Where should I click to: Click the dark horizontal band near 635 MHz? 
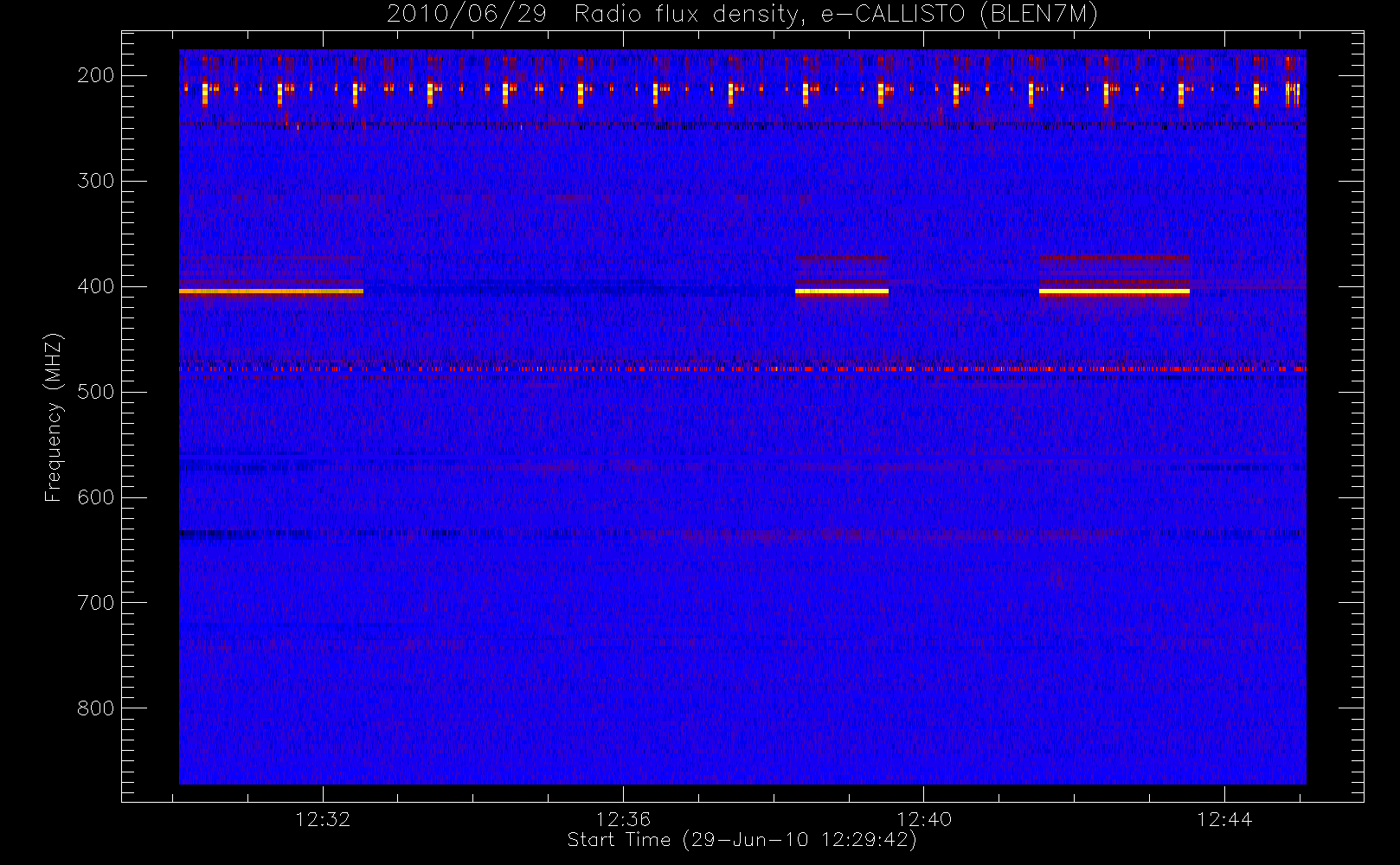pyautogui.click(x=742, y=534)
